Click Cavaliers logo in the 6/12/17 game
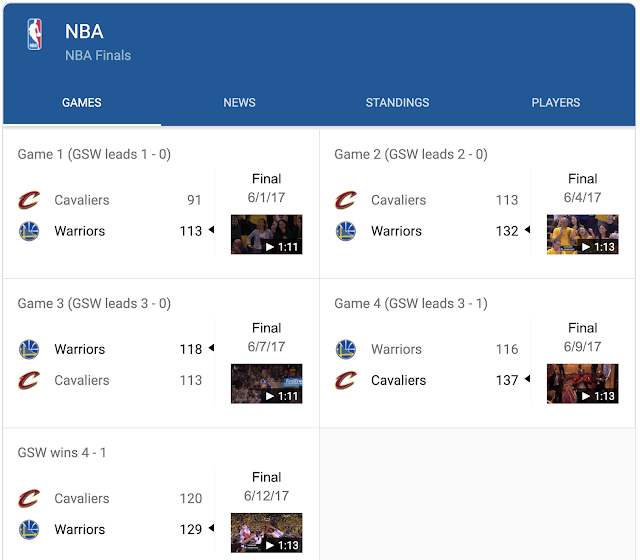This screenshot has height=560, width=640. pyautogui.click(x=29, y=498)
